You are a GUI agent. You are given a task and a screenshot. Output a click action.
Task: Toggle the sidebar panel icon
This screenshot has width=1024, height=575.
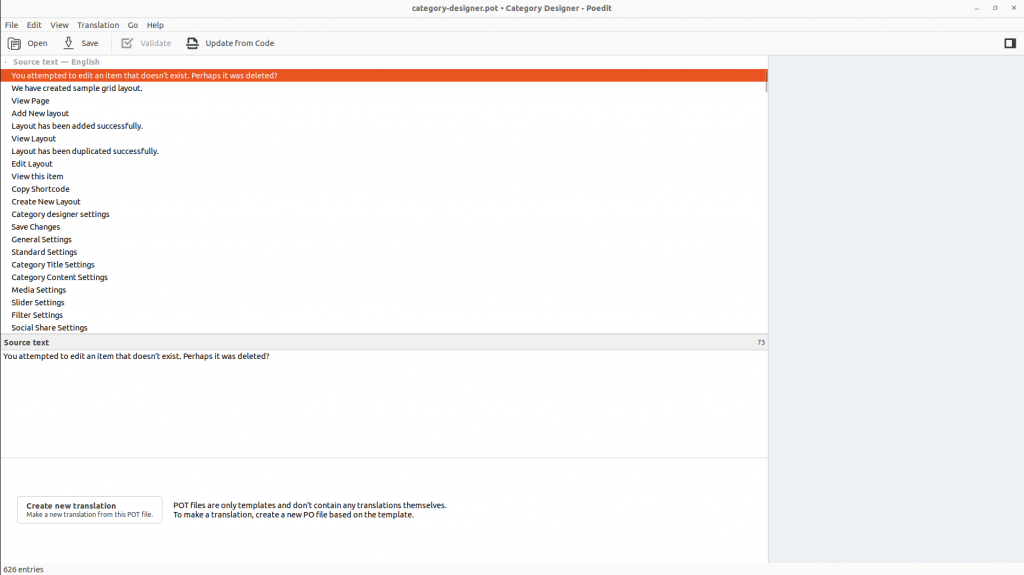1010,43
